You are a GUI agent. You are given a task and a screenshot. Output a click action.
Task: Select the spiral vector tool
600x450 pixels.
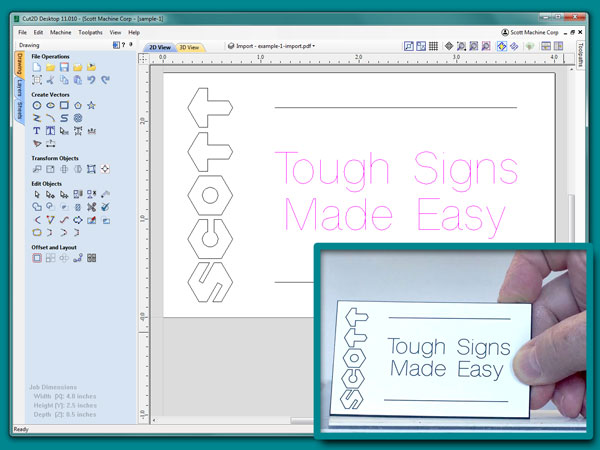point(78,118)
